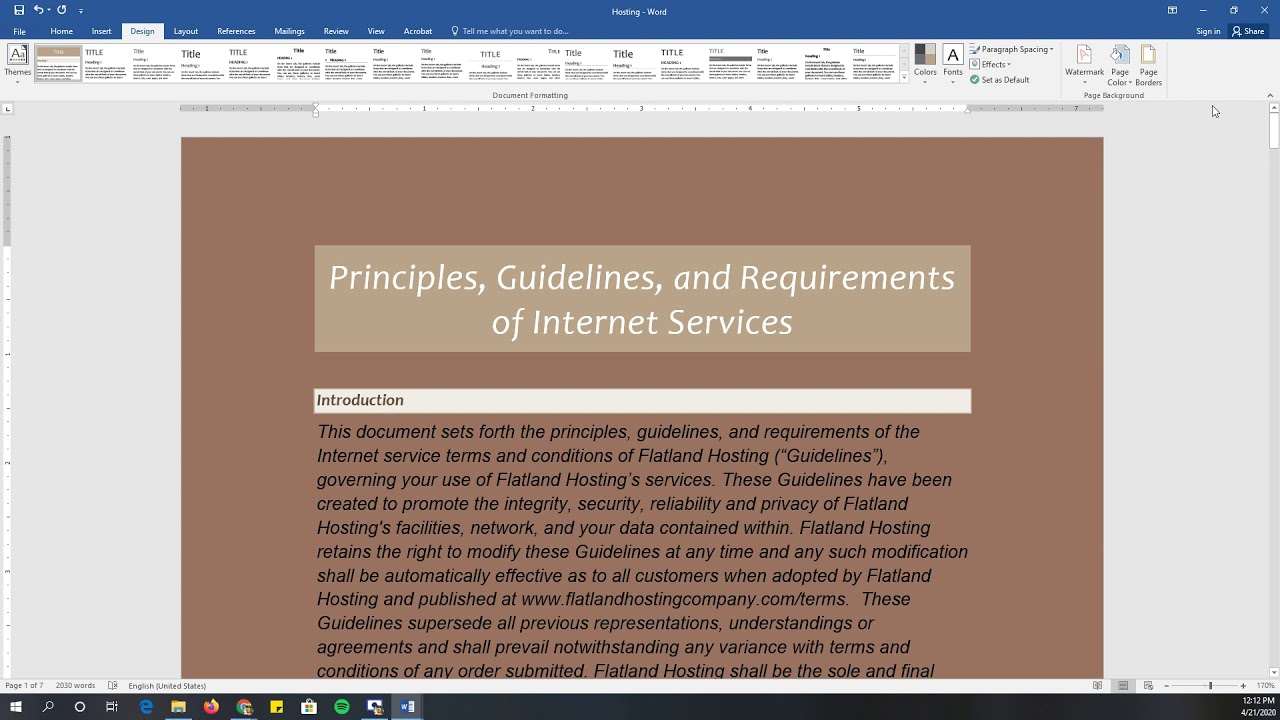Open the Watermark menu
This screenshot has width=1280, height=720.
click(1084, 64)
